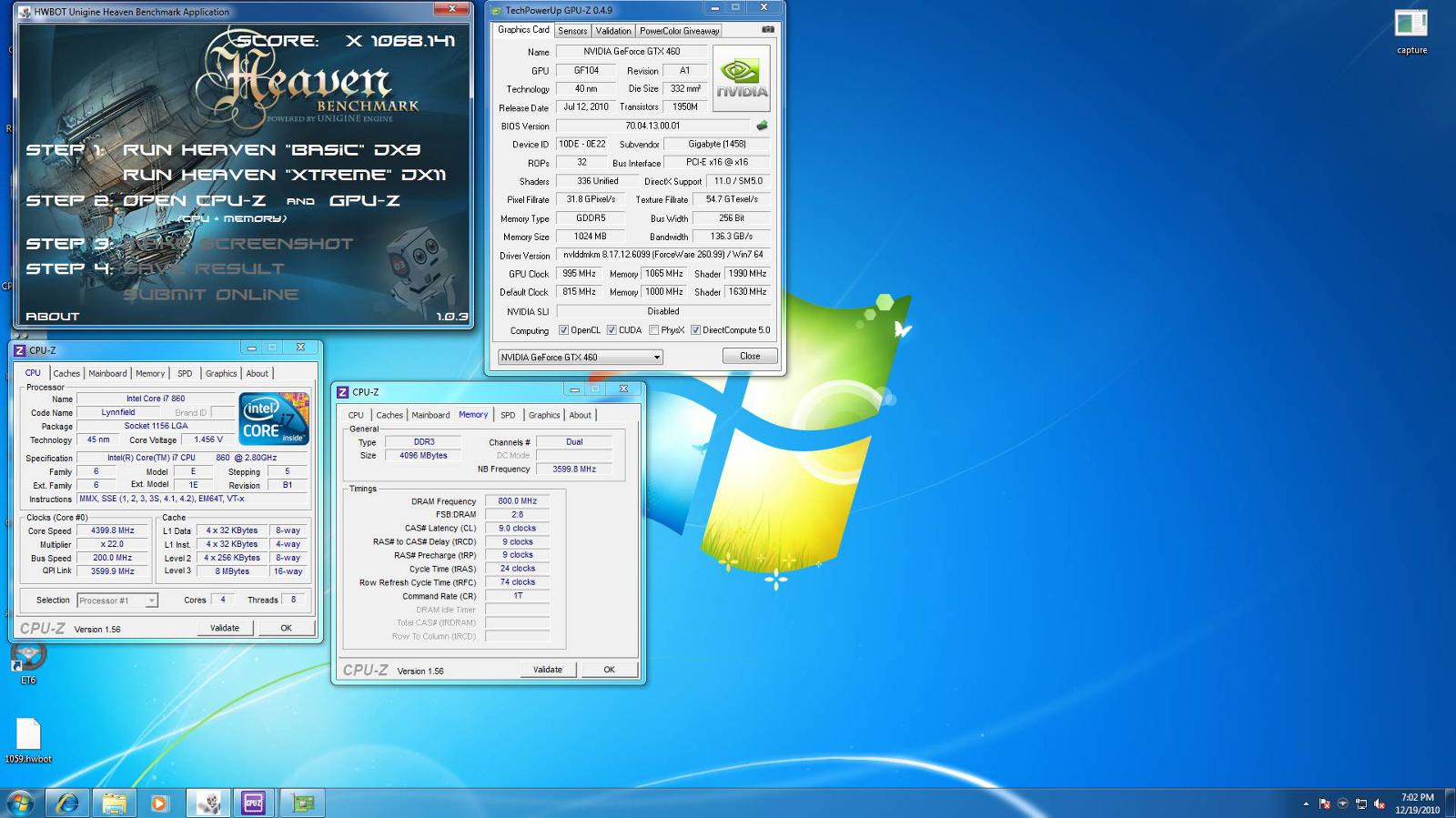1456x818 pixels.
Task: Toggle the CUDA checkbox
Action: pos(612,330)
